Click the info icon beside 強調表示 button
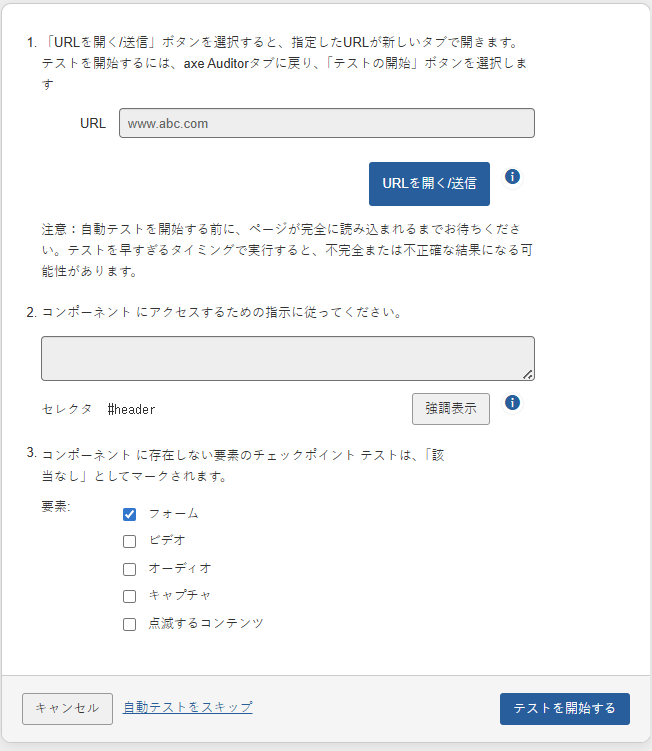Viewport: 652px width, 751px height. click(513, 403)
